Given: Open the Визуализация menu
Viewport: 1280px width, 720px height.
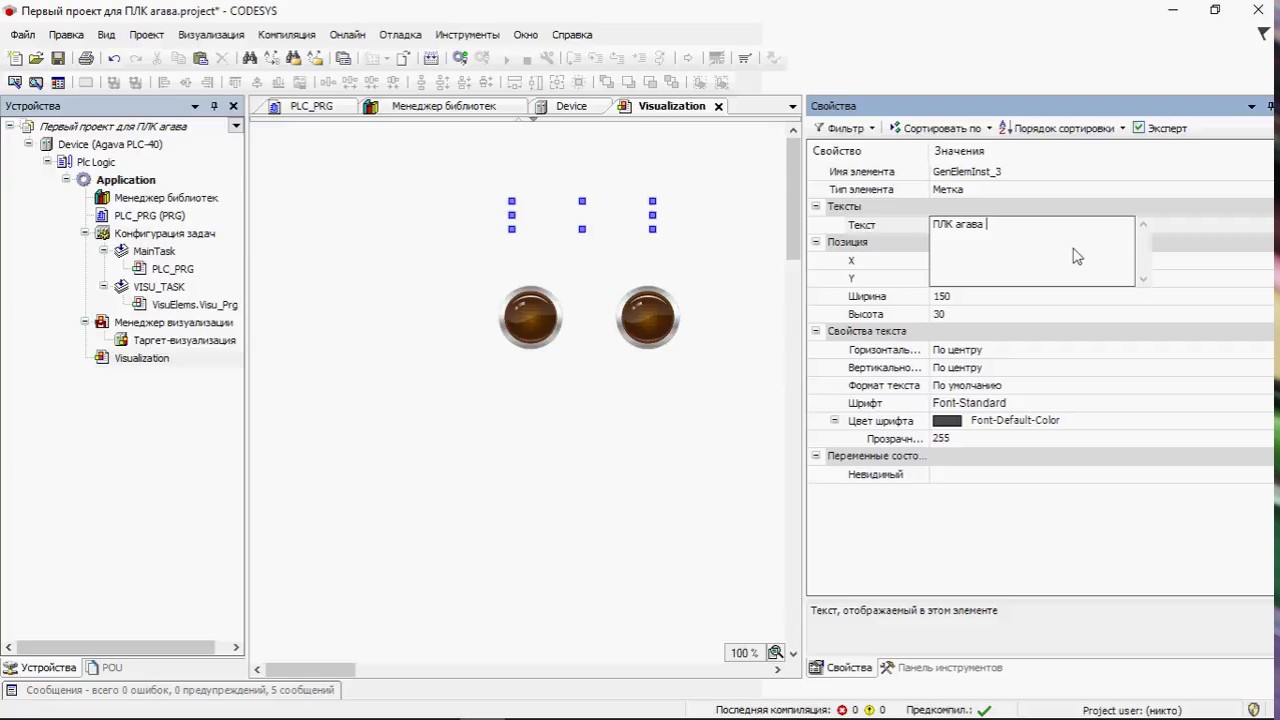Looking at the screenshot, I should coord(211,35).
